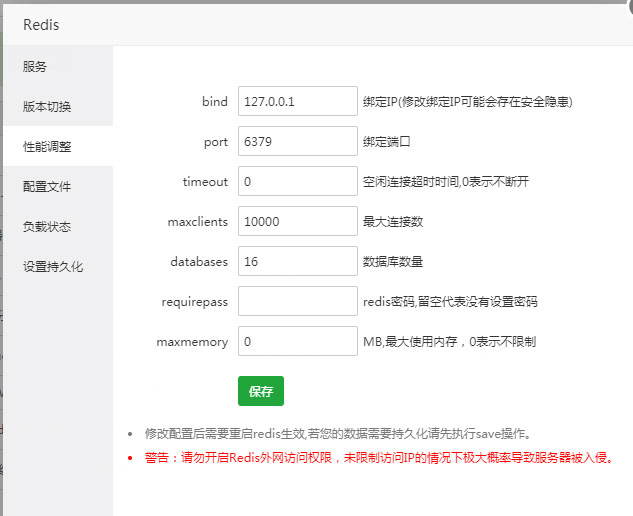Click the 绑定IP description beside bind

tap(467, 102)
